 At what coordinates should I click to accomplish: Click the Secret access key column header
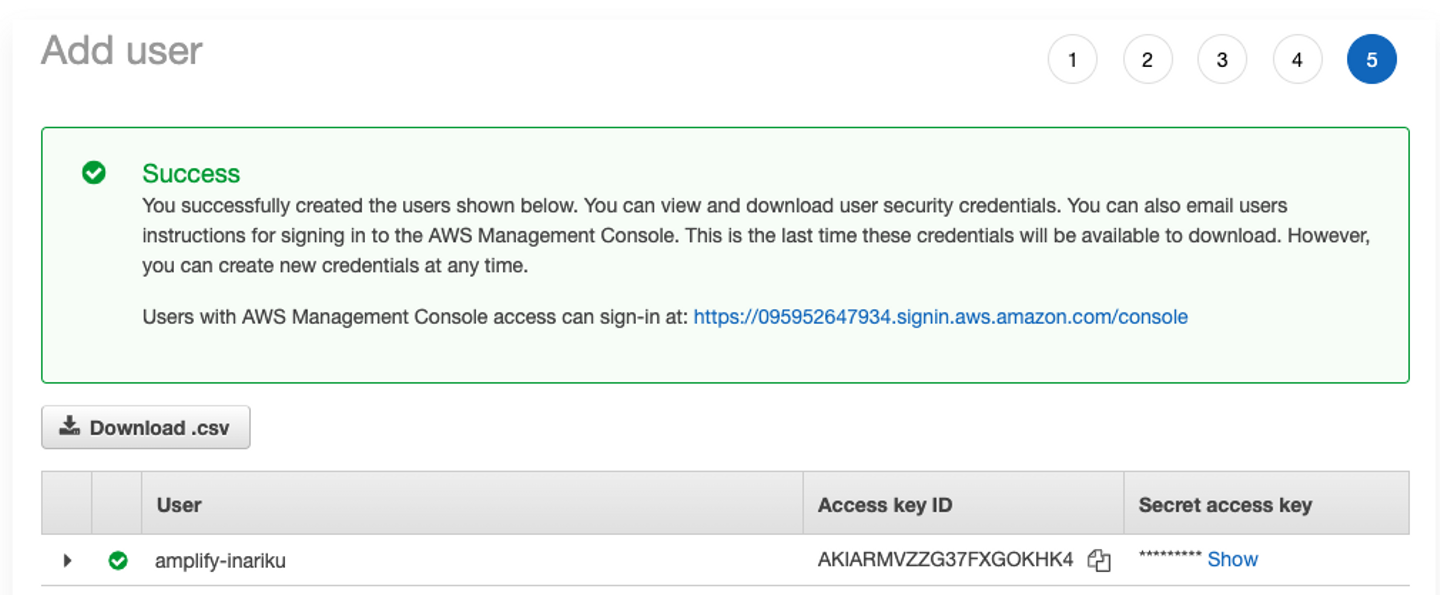pyautogui.click(x=1225, y=505)
